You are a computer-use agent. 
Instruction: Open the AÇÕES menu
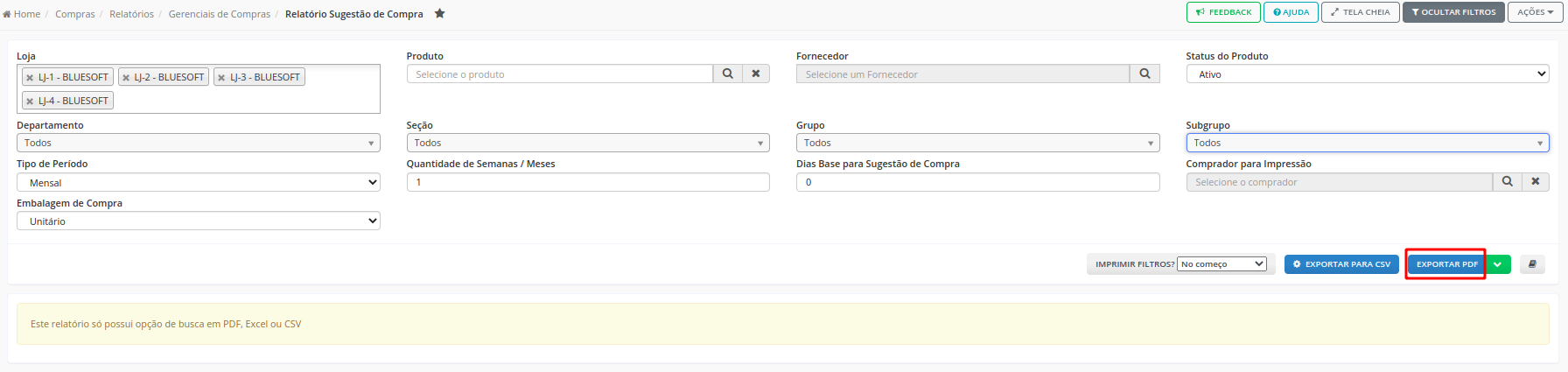[x=1535, y=12]
